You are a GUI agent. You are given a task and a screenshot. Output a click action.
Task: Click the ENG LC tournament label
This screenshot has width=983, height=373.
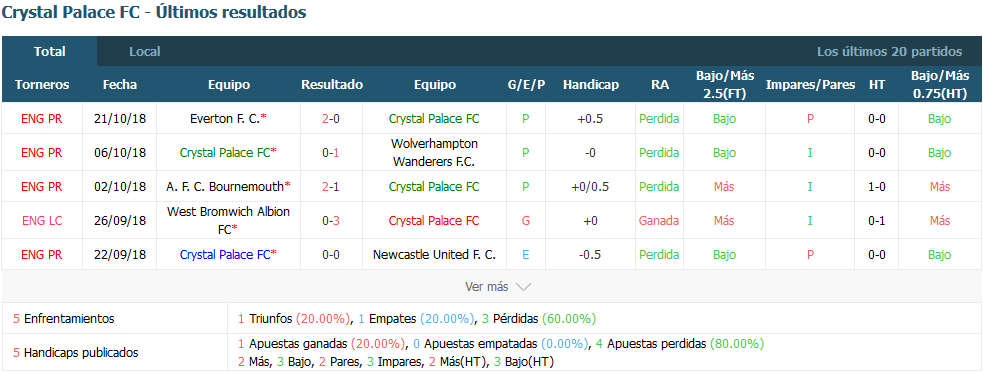(x=42, y=221)
